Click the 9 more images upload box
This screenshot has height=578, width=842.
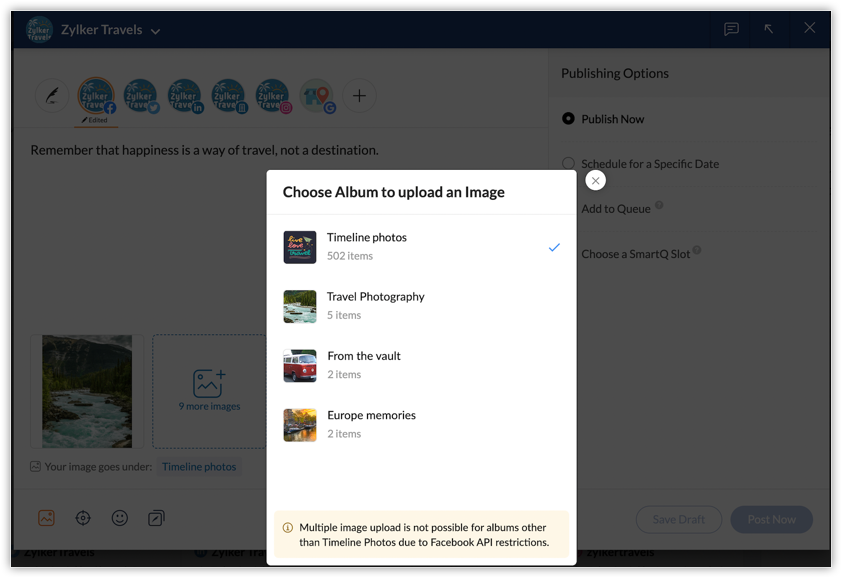(209, 392)
